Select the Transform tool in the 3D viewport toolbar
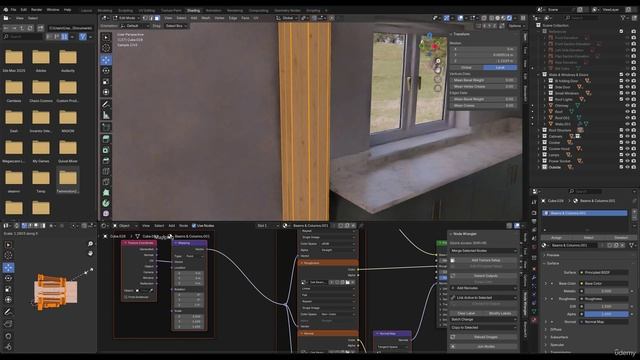640x360 pixels. coord(106,93)
